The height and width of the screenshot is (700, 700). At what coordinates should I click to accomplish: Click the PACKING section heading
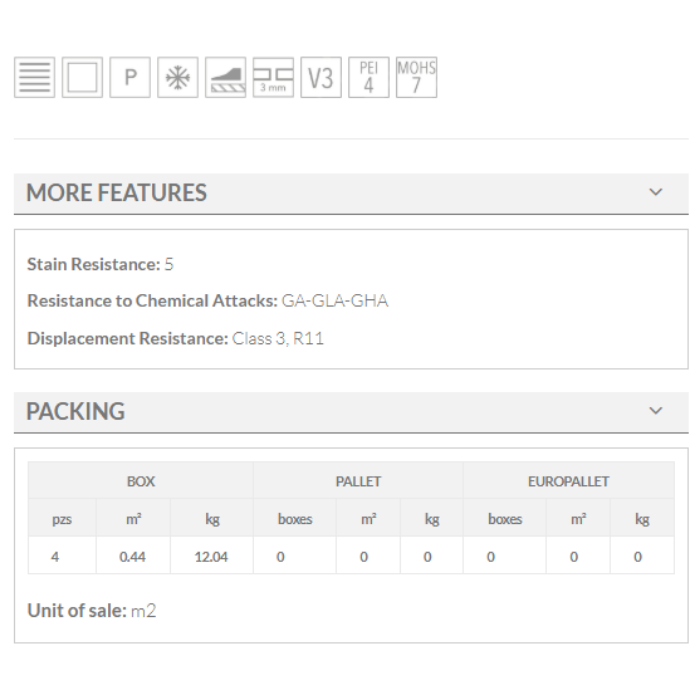76,411
